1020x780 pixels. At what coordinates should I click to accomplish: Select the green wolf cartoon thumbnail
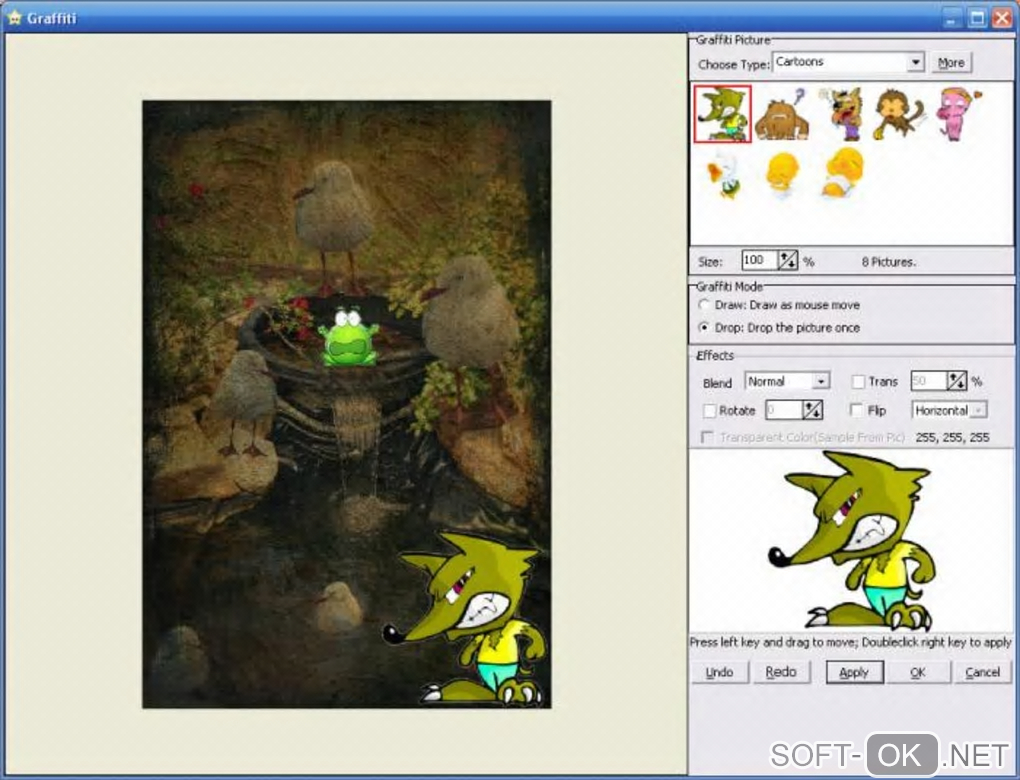[x=722, y=113]
